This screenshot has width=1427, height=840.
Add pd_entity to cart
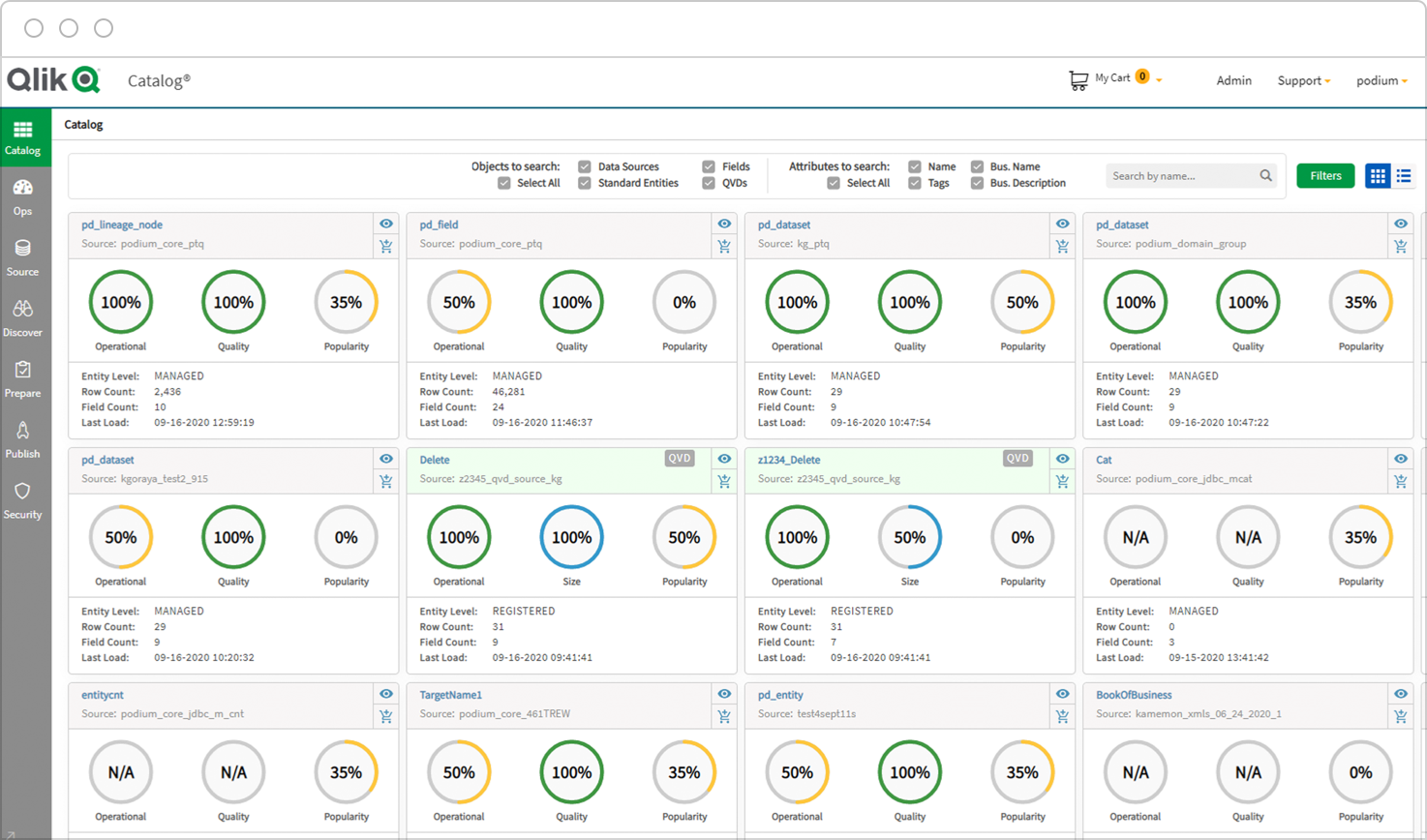[x=1062, y=717]
